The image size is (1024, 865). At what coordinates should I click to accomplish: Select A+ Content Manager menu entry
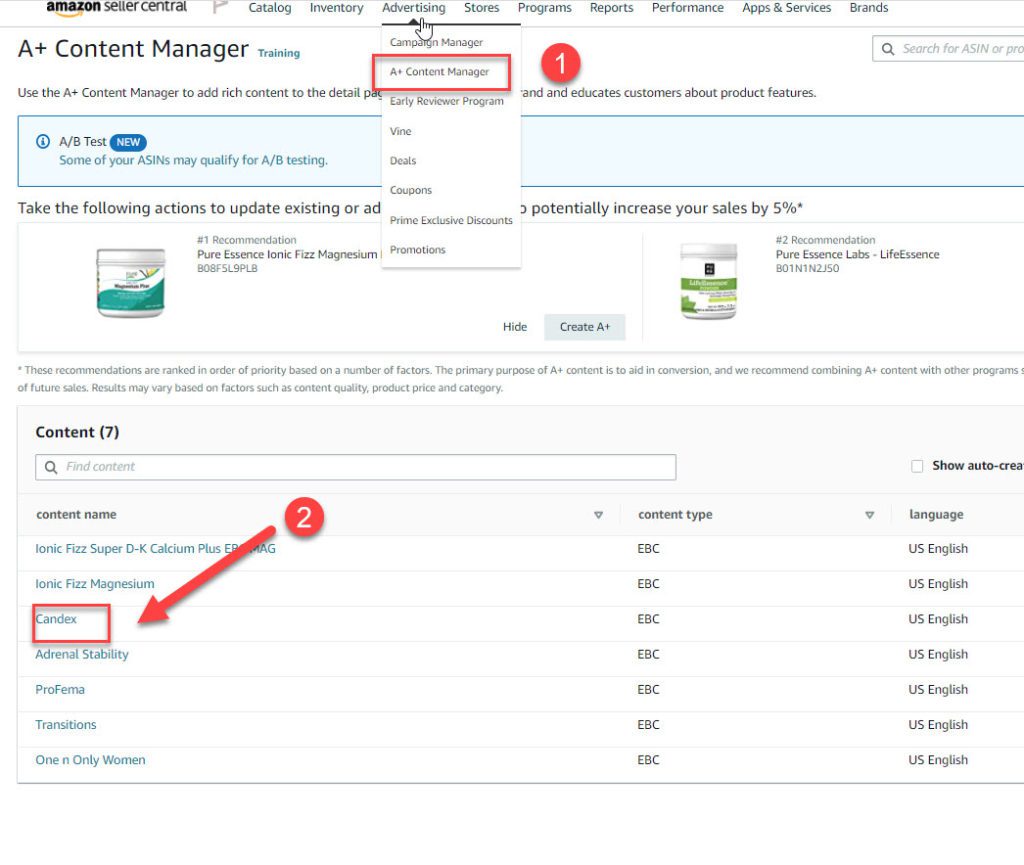tap(439, 72)
